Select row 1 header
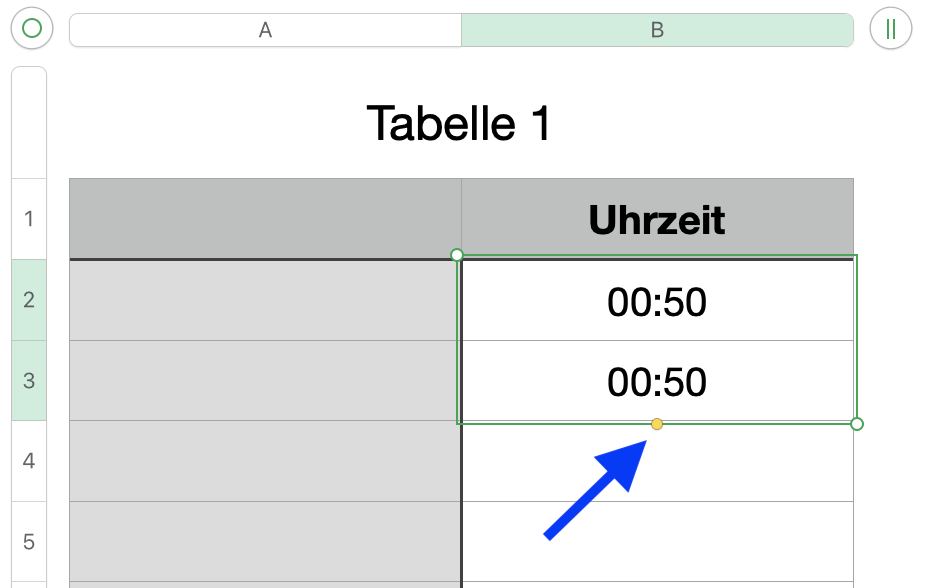 (x=28, y=219)
